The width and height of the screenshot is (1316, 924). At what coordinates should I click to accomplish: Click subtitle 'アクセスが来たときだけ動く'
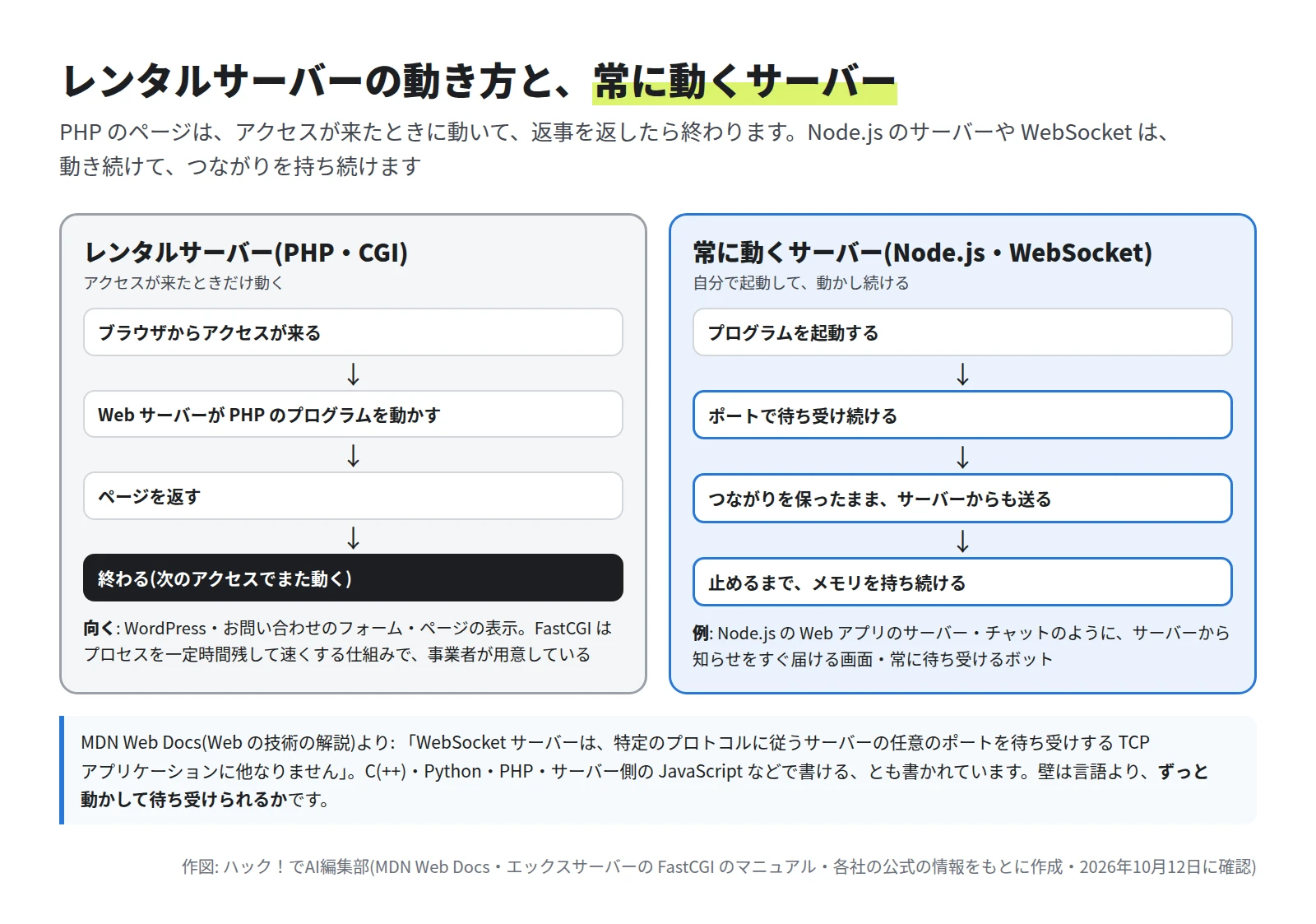pyautogui.click(x=183, y=283)
